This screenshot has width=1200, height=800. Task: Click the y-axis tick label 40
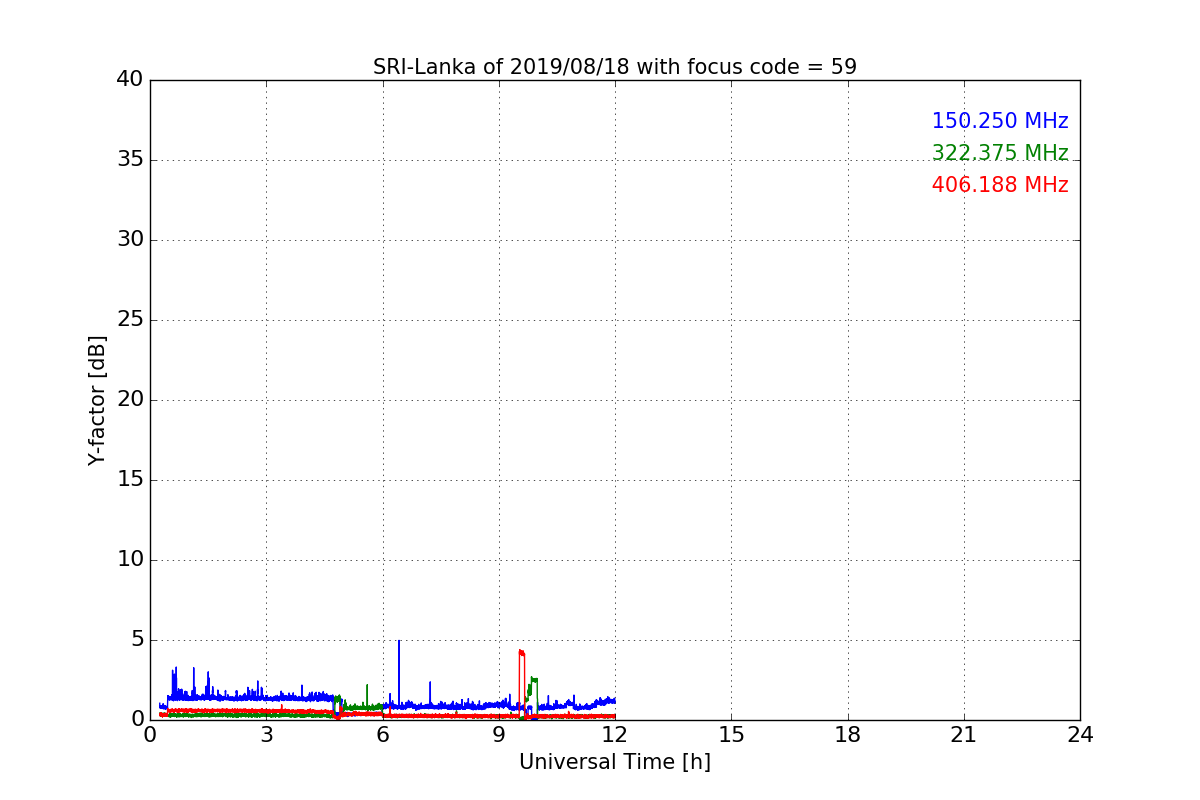pyautogui.click(x=130, y=80)
